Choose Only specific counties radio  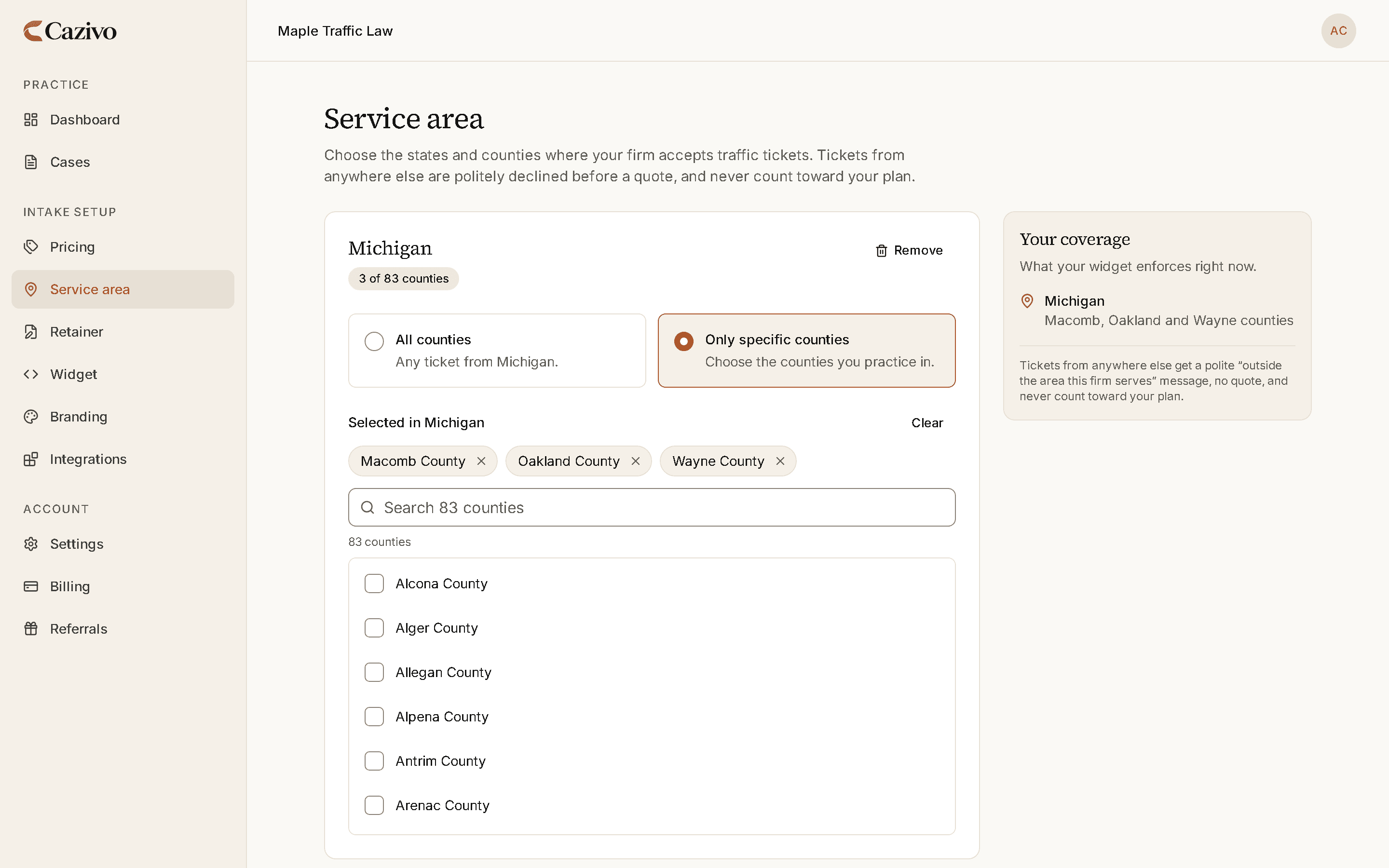click(806, 350)
